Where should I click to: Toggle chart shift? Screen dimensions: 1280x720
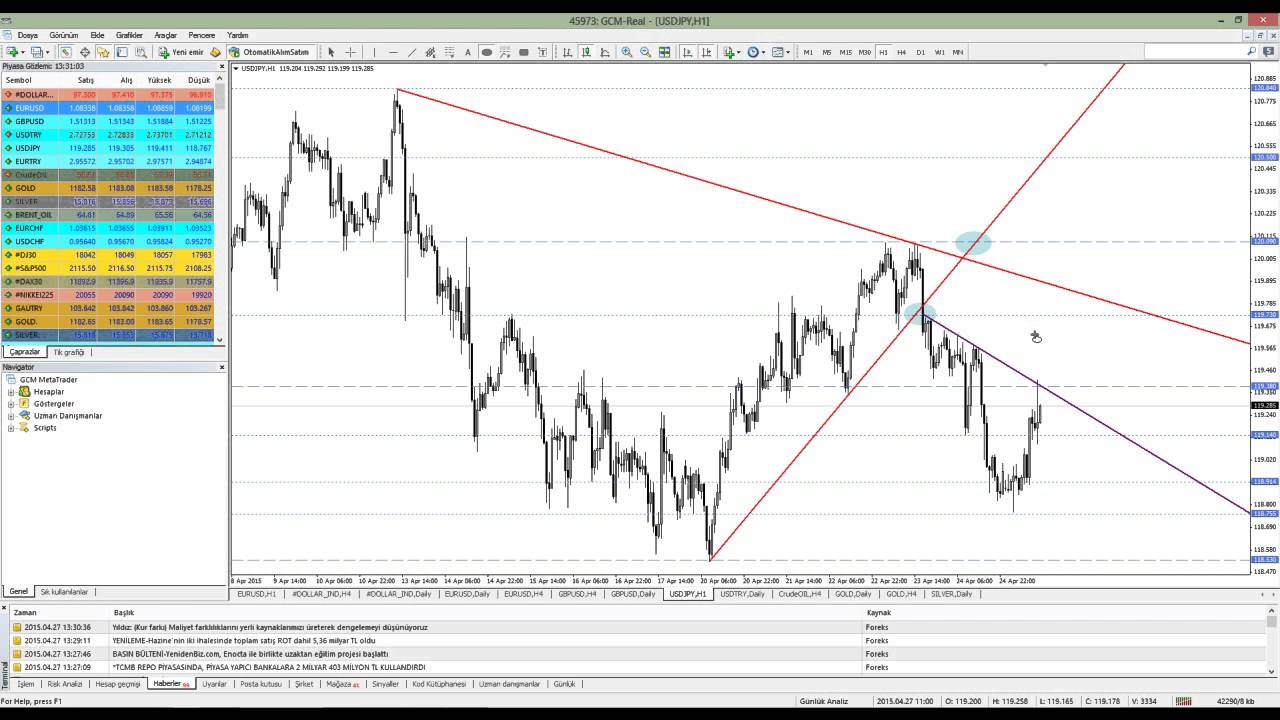(706, 52)
